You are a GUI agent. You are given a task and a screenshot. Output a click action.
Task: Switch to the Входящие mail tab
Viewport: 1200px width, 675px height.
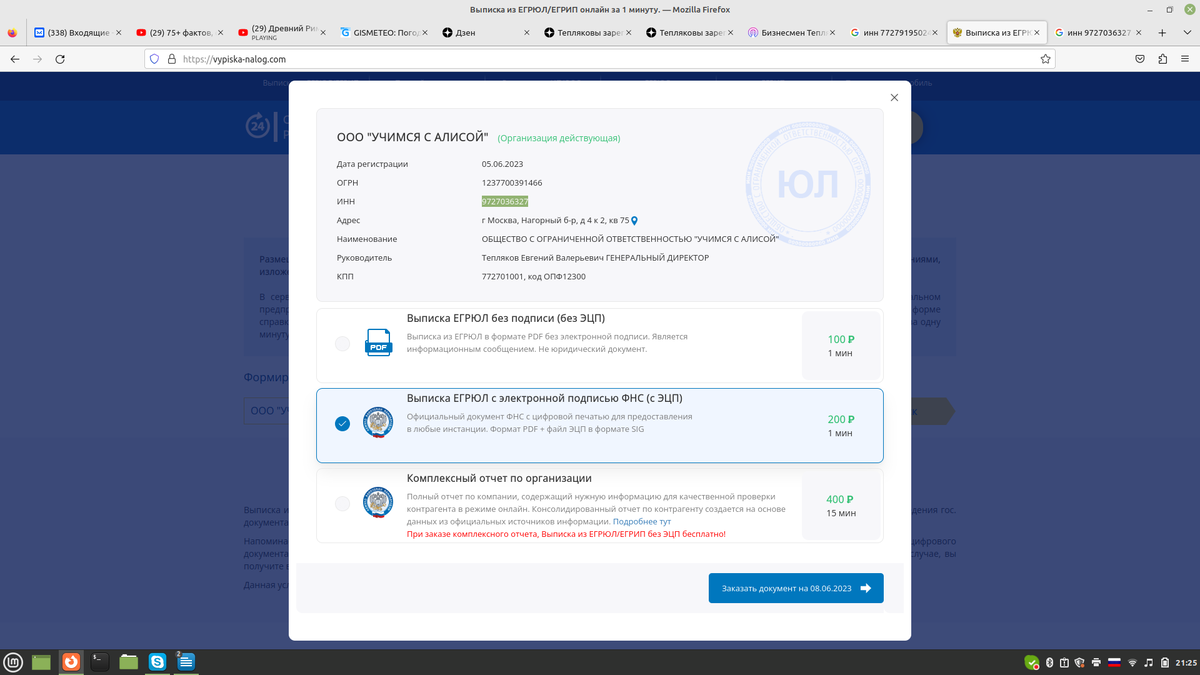tap(76, 32)
